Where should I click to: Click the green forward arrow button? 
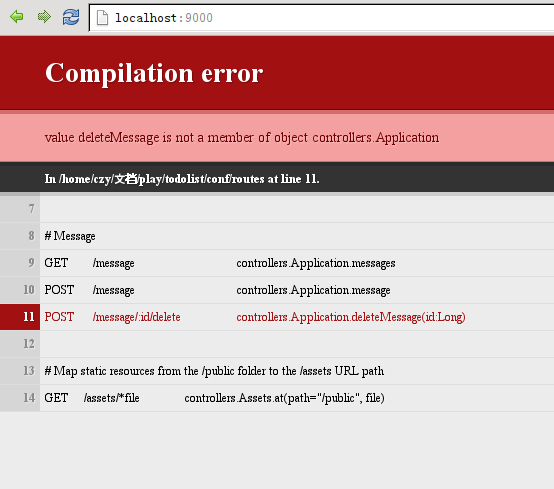pyautogui.click(x=44, y=17)
